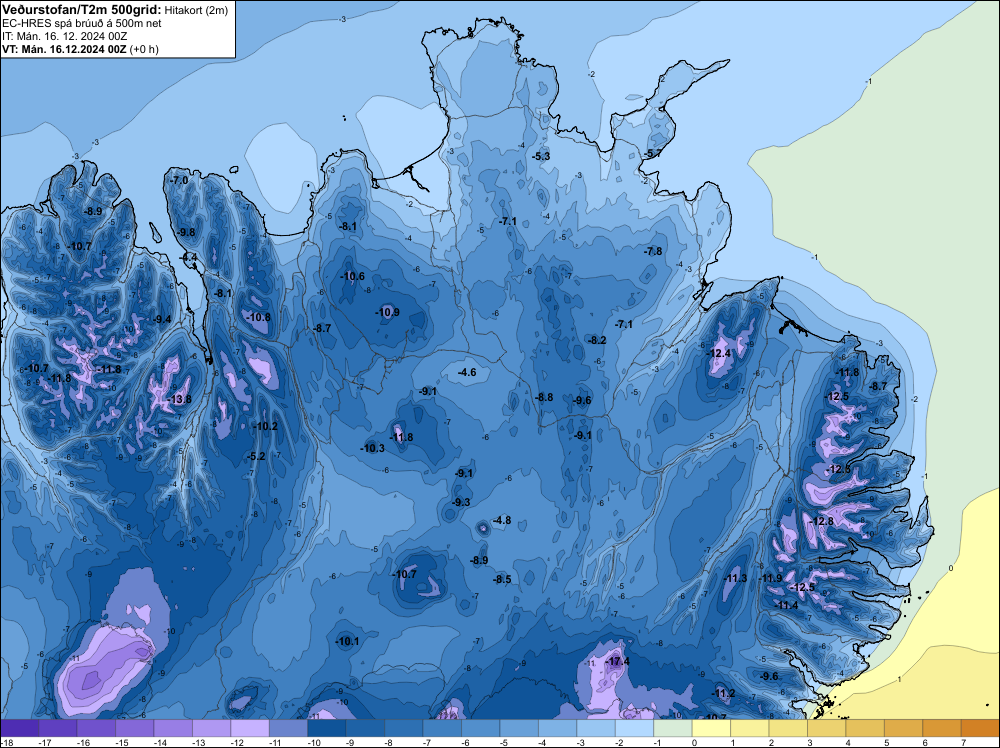Click the -10.3 temperature value on the map

point(372,448)
